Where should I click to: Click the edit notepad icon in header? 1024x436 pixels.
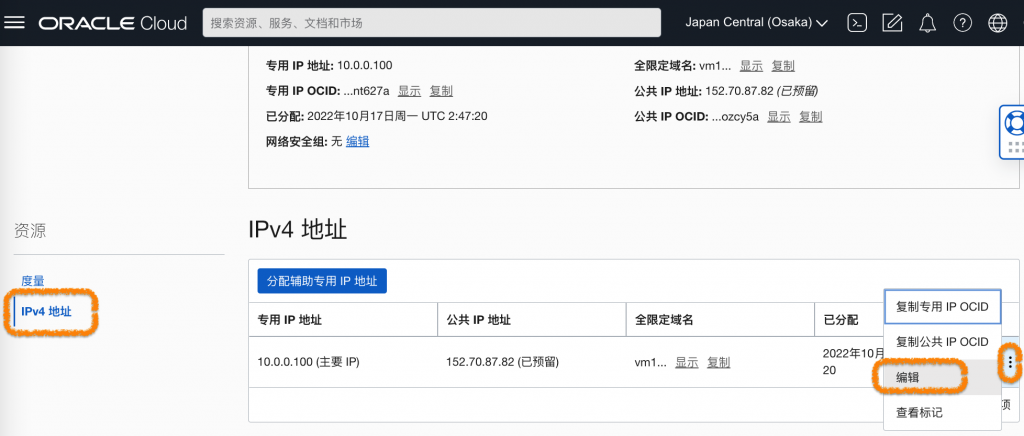coord(892,23)
